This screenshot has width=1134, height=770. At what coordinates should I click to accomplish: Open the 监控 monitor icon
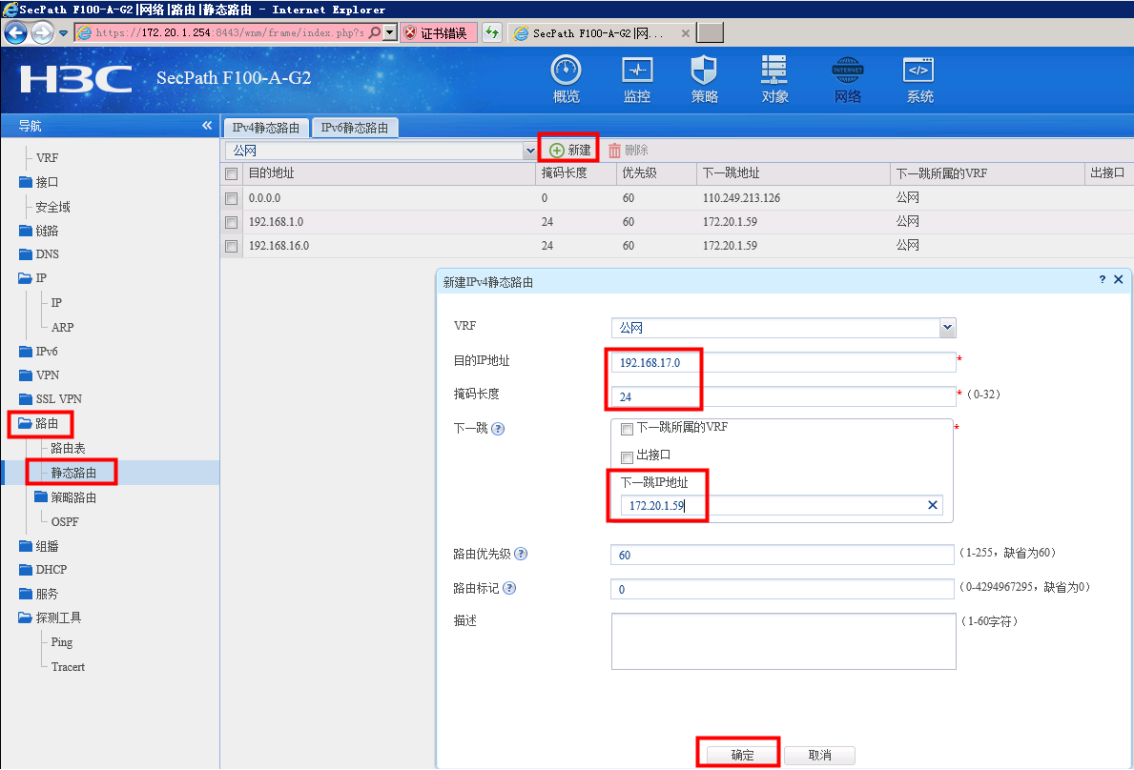[x=637, y=80]
